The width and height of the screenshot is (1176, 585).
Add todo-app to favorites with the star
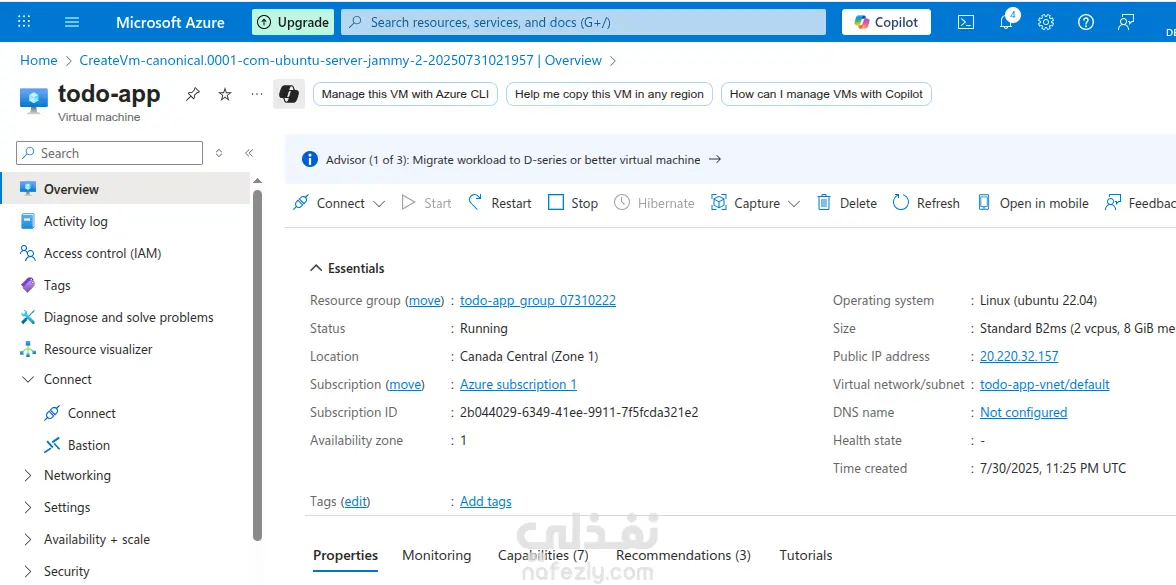pyautogui.click(x=225, y=94)
